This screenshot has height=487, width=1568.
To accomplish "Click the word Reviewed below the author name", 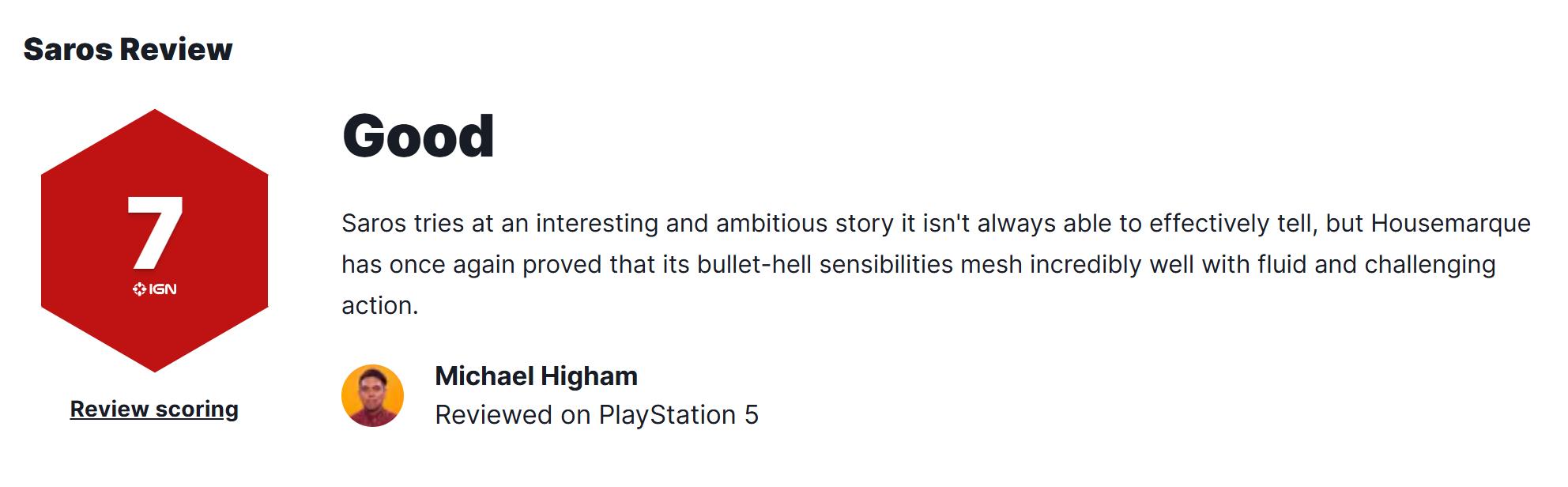I will [x=494, y=415].
